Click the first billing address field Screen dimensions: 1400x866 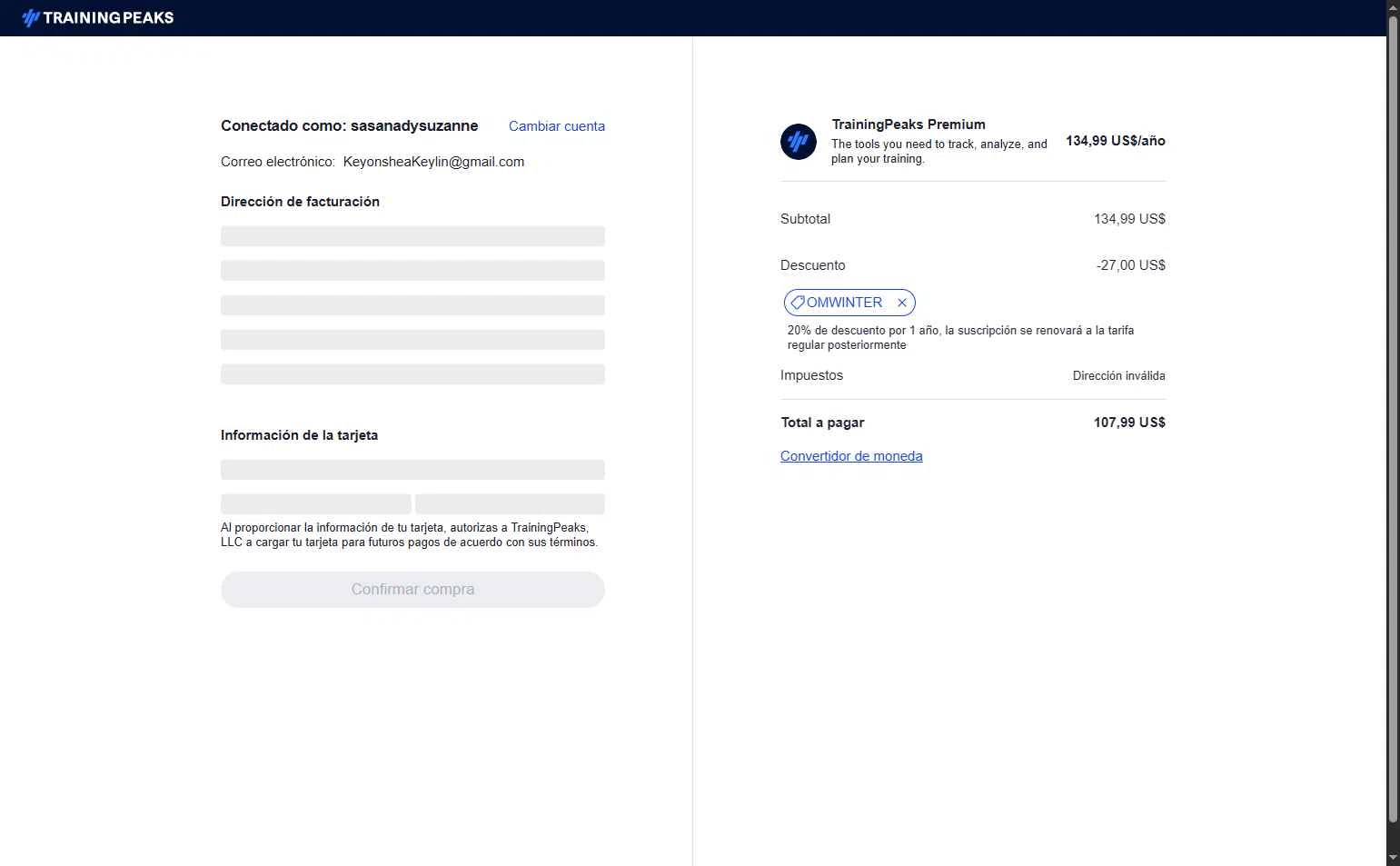pos(412,236)
